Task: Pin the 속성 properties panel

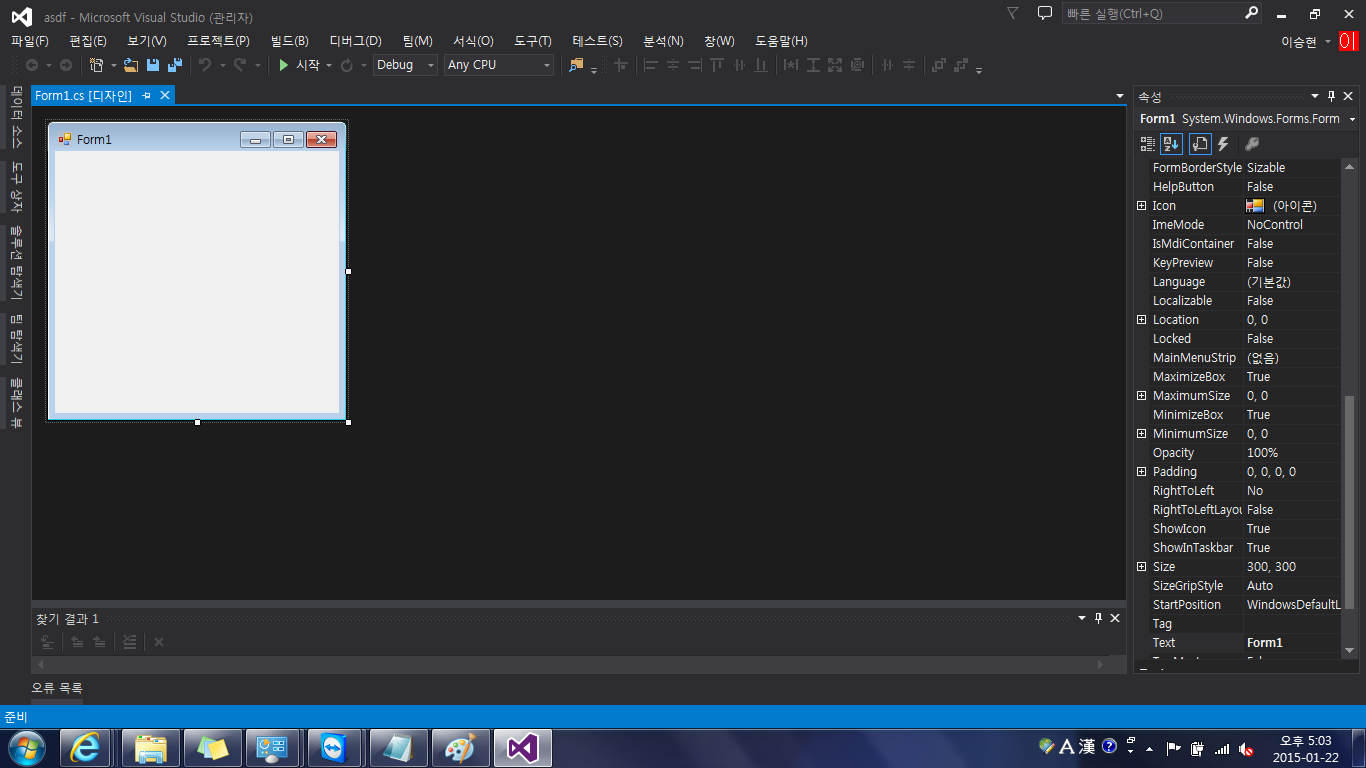Action: click(1331, 96)
